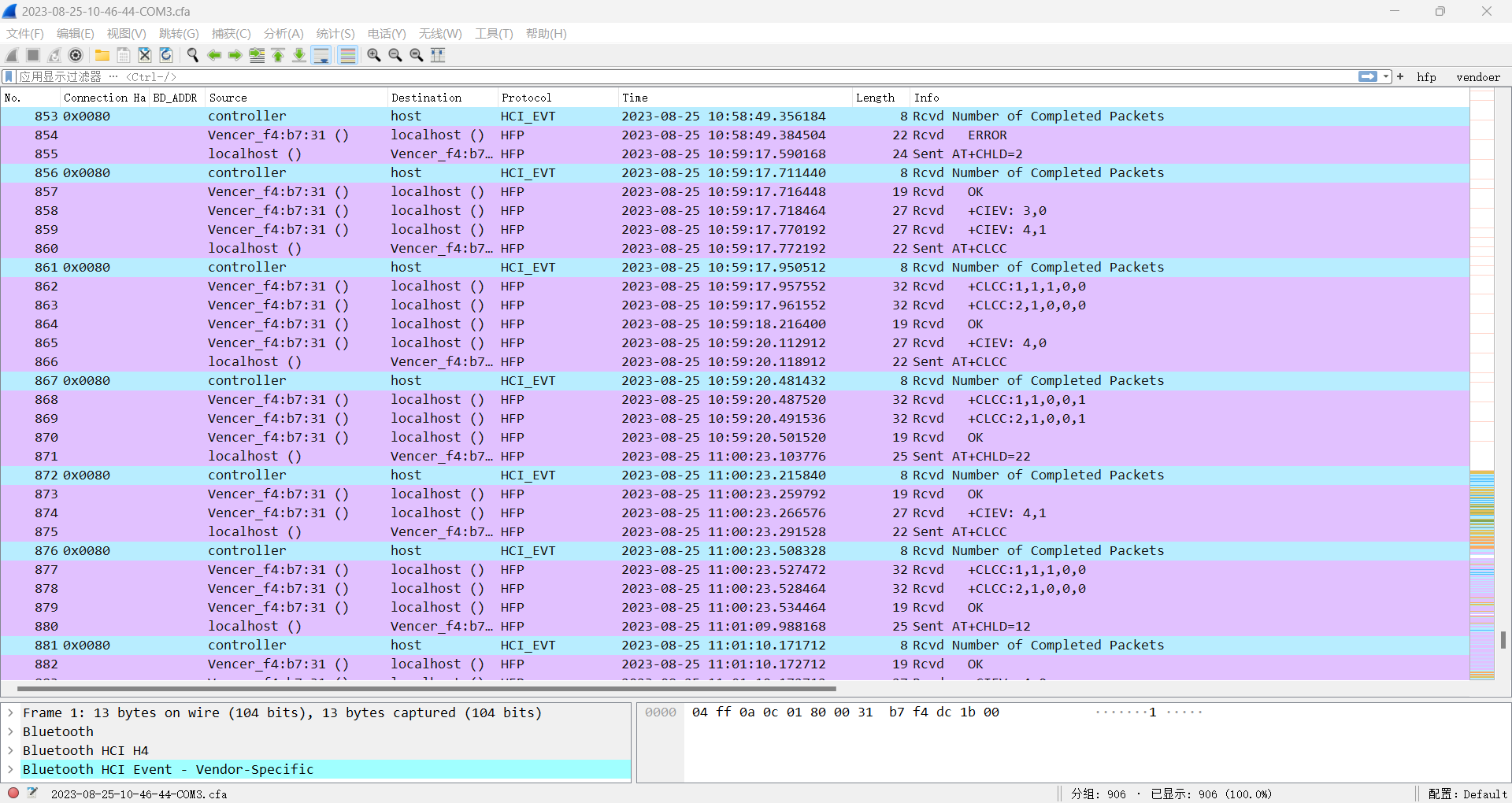The image size is (1512, 803).
Task: Sort by the Destination column header
Action: (x=443, y=98)
